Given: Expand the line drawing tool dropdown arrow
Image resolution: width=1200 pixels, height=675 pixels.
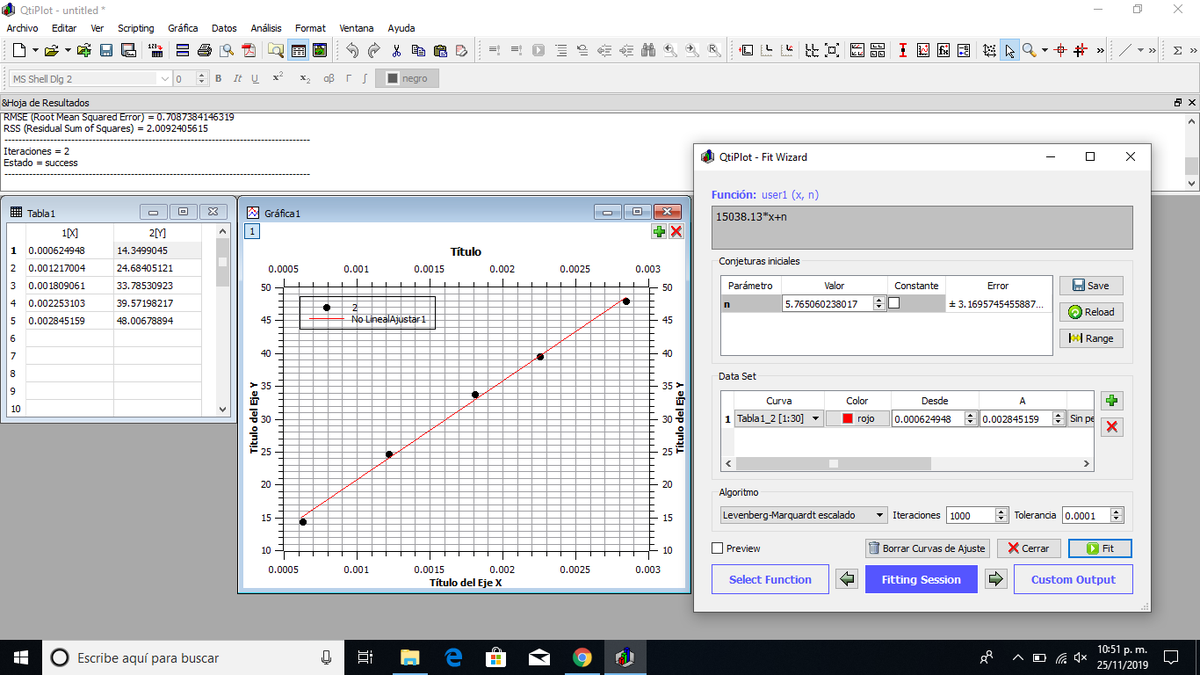Looking at the screenshot, I should tap(1140, 50).
